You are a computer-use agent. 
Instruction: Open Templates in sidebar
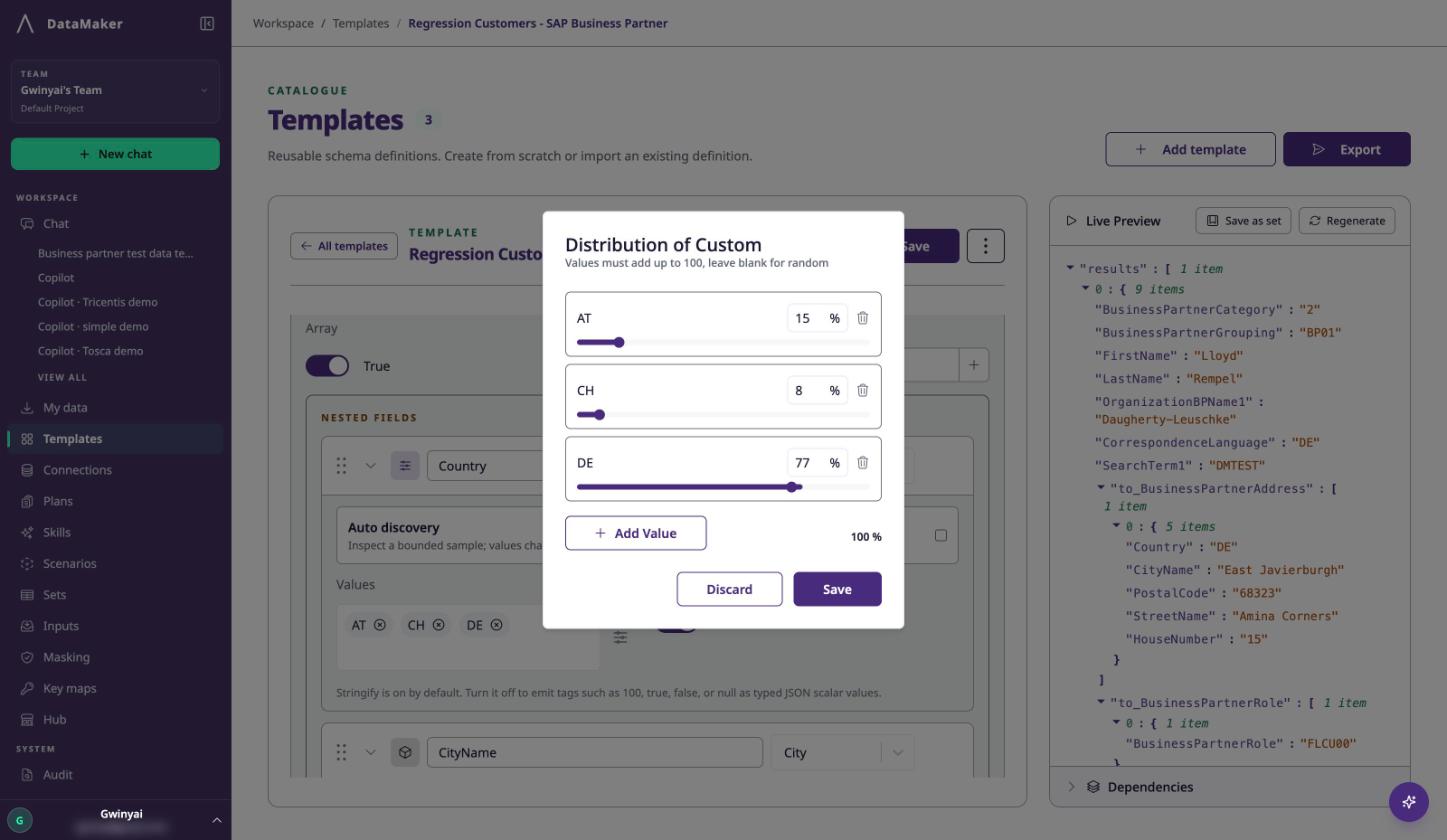point(115,438)
